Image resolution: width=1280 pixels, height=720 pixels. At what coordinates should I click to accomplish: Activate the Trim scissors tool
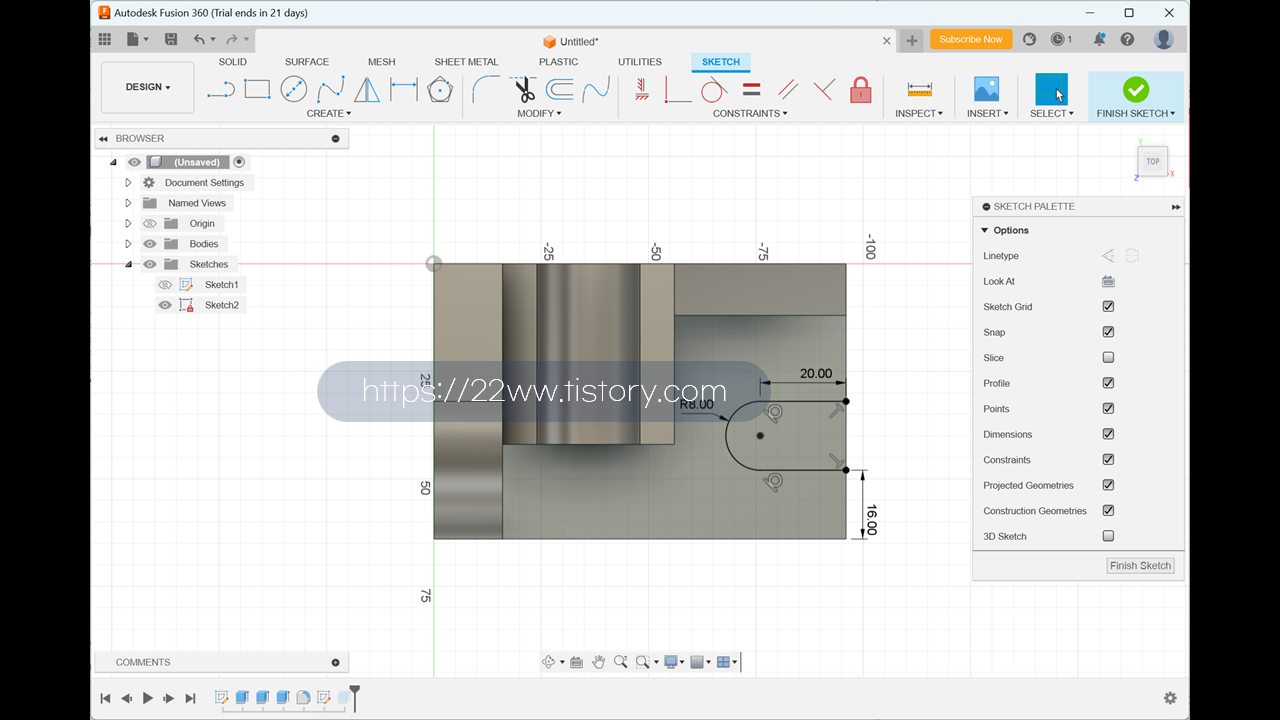coord(524,89)
